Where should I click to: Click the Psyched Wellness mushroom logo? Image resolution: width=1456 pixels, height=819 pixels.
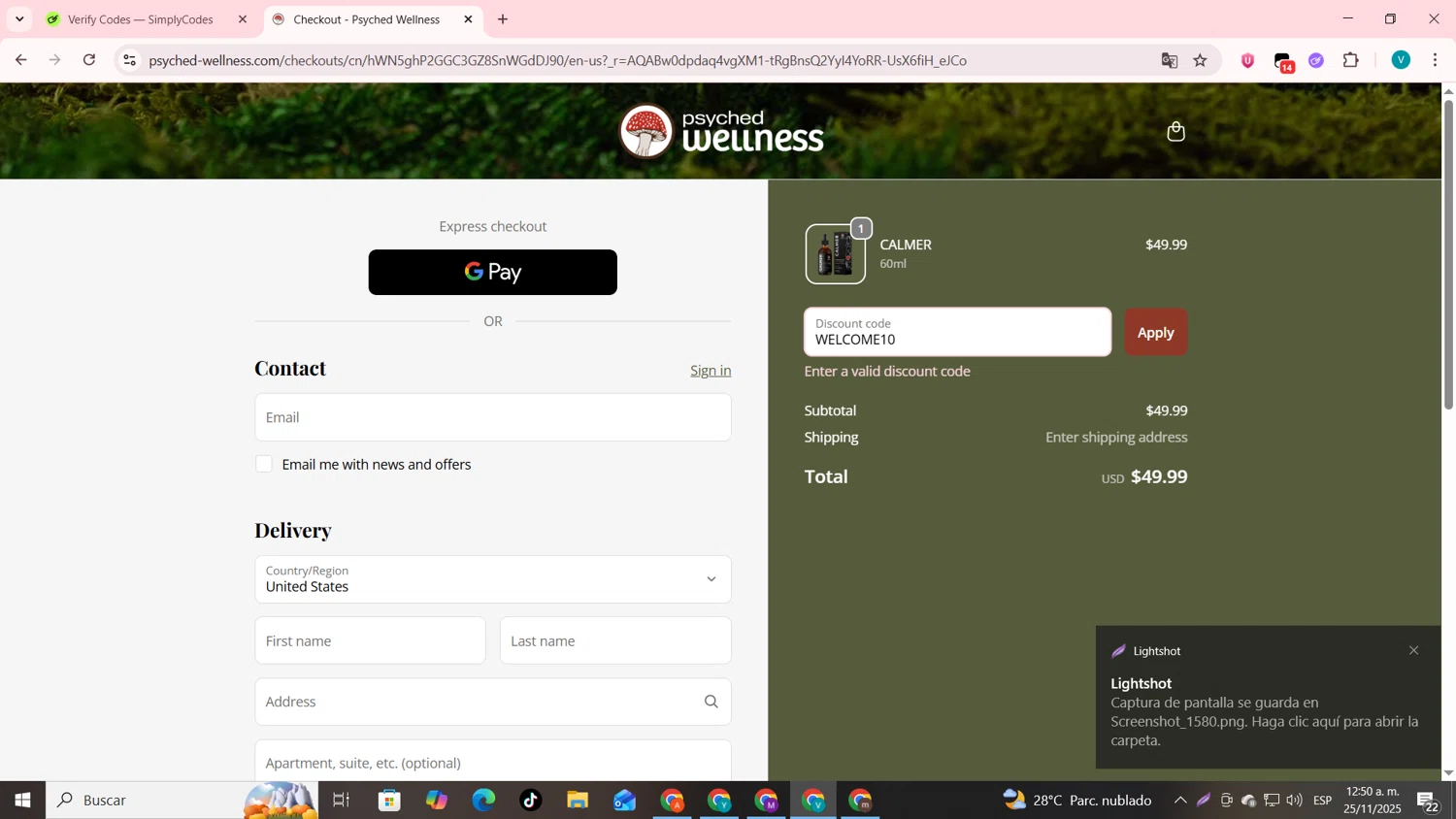click(645, 131)
